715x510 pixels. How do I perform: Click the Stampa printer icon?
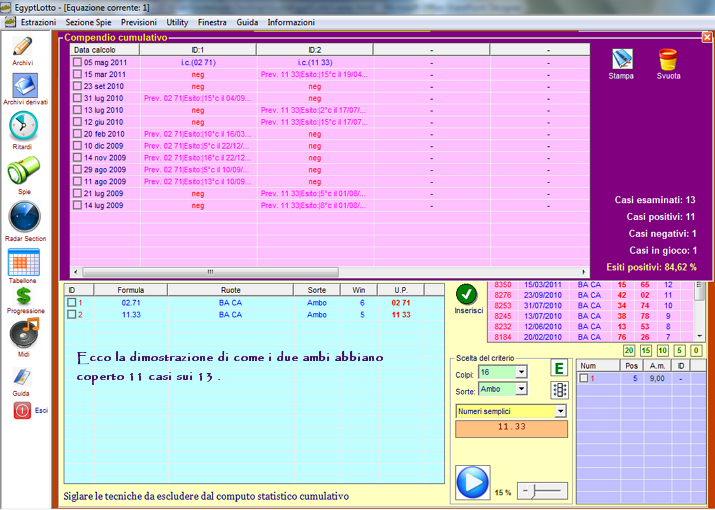622,59
